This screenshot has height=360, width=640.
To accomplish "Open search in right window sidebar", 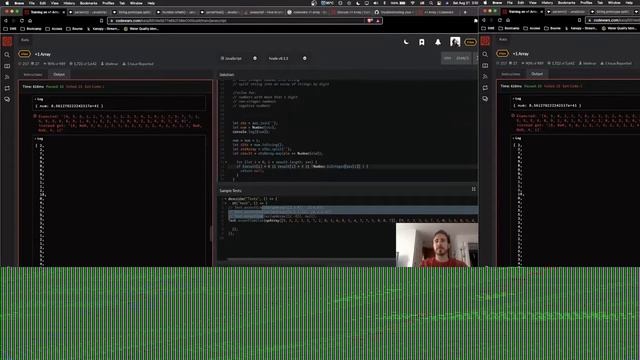I will [485, 54].
